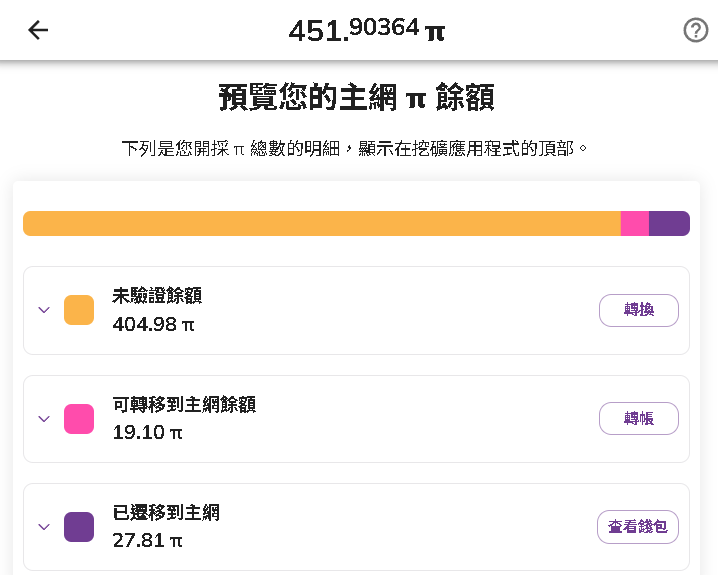Tap the 451.90364 π total balance header
This screenshot has height=575, width=718.
tap(366, 30)
